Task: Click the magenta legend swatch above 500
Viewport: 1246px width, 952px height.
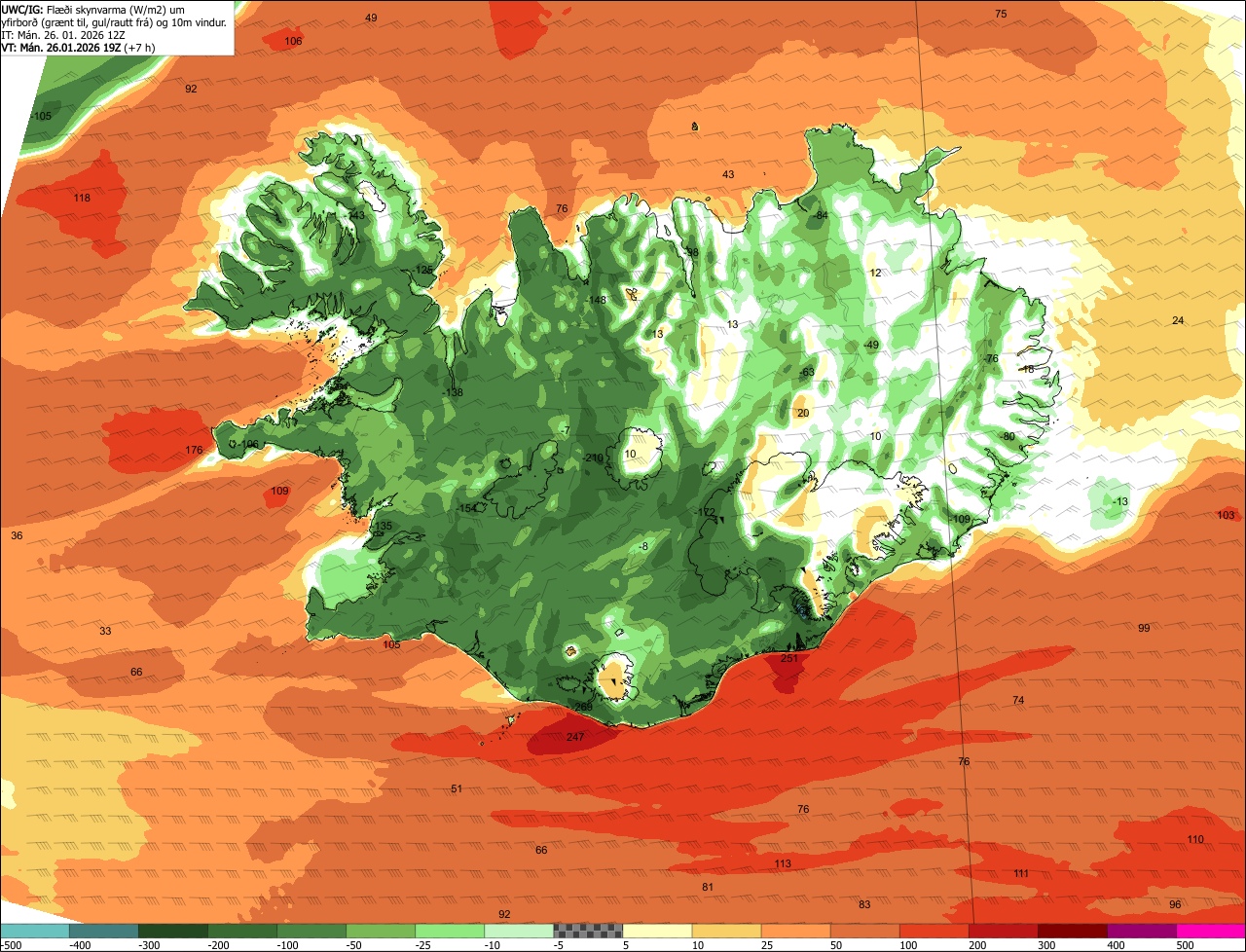Action: click(1211, 931)
